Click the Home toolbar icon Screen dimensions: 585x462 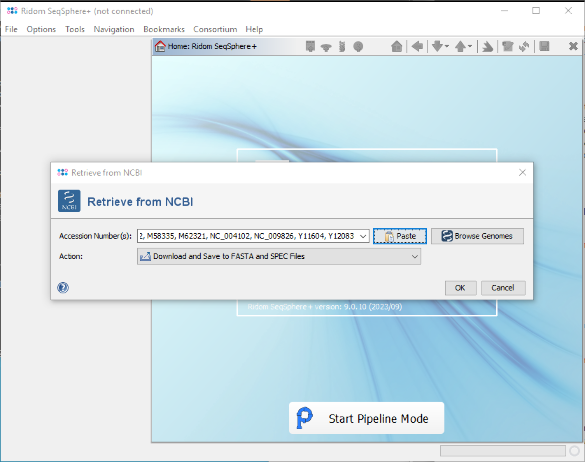(397, 47)
